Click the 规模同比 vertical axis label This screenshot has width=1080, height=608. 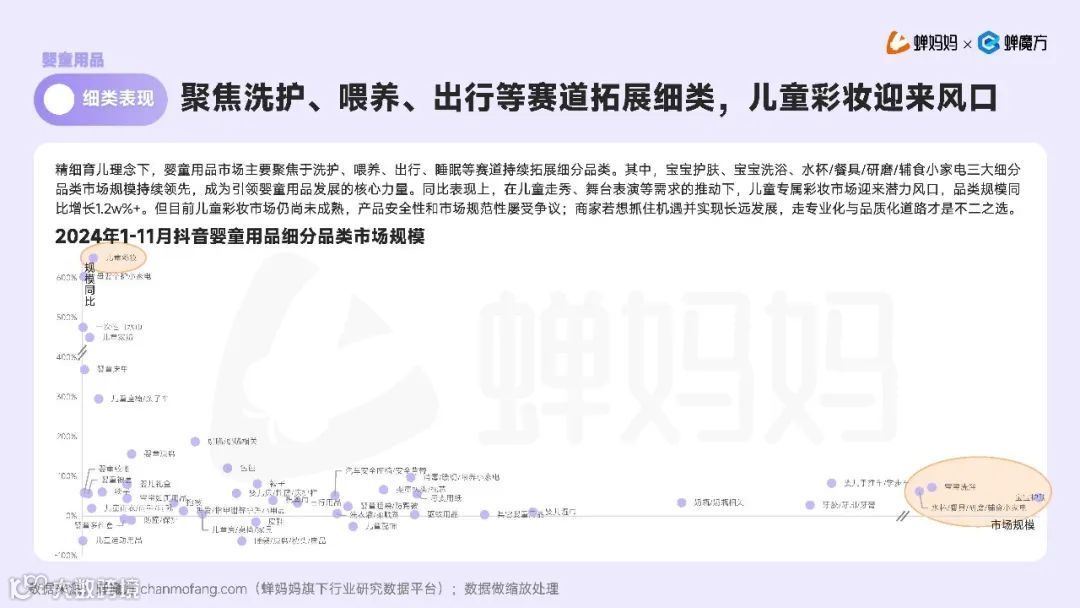click(90, 284)
